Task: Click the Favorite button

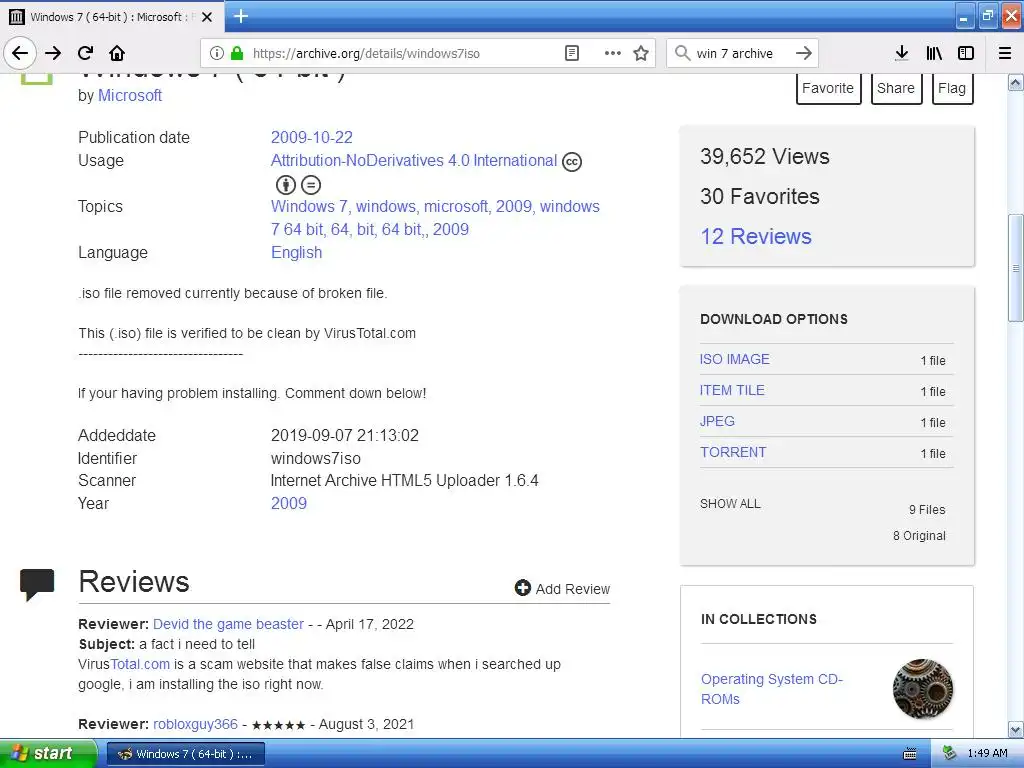Action: 828,88
